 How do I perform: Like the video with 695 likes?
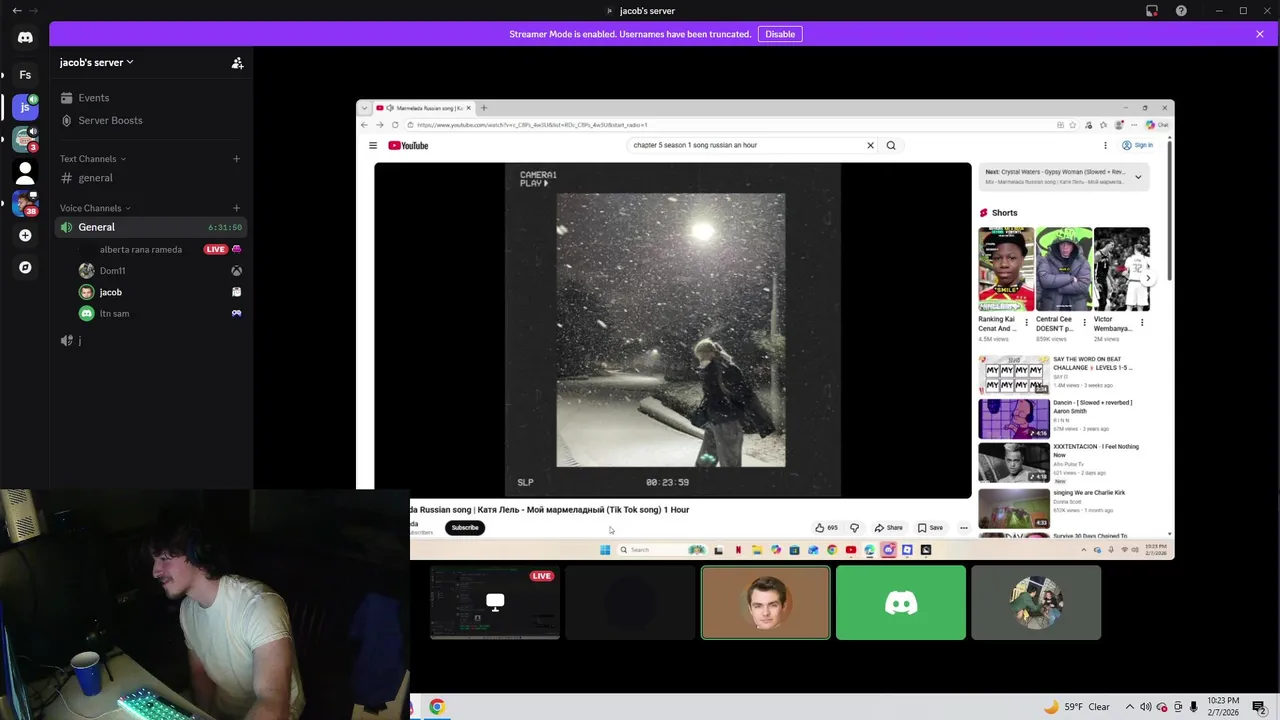click(x=826, y=528)
